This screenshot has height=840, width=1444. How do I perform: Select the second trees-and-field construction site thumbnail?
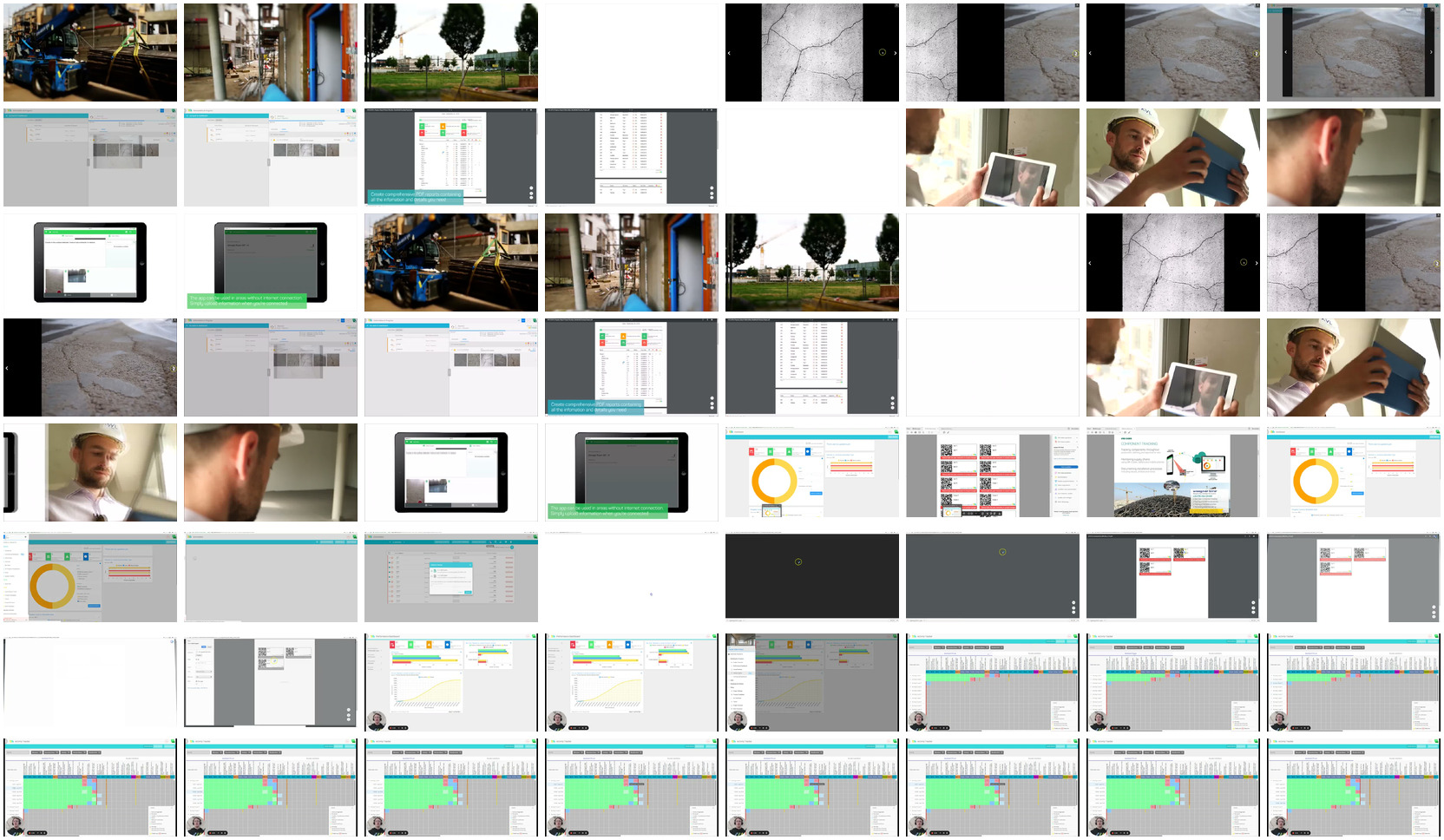812,262
